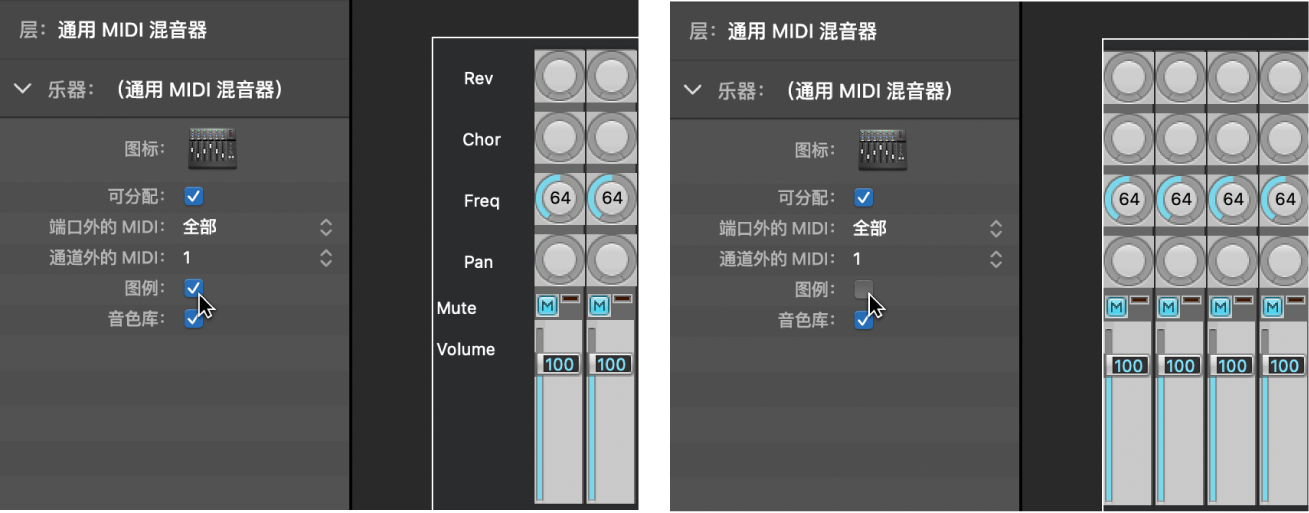Click third channel's second-row knob in unlabeled mixer
The height and width of the screenshot is (513, 1309).
(x=1234, y=138)
